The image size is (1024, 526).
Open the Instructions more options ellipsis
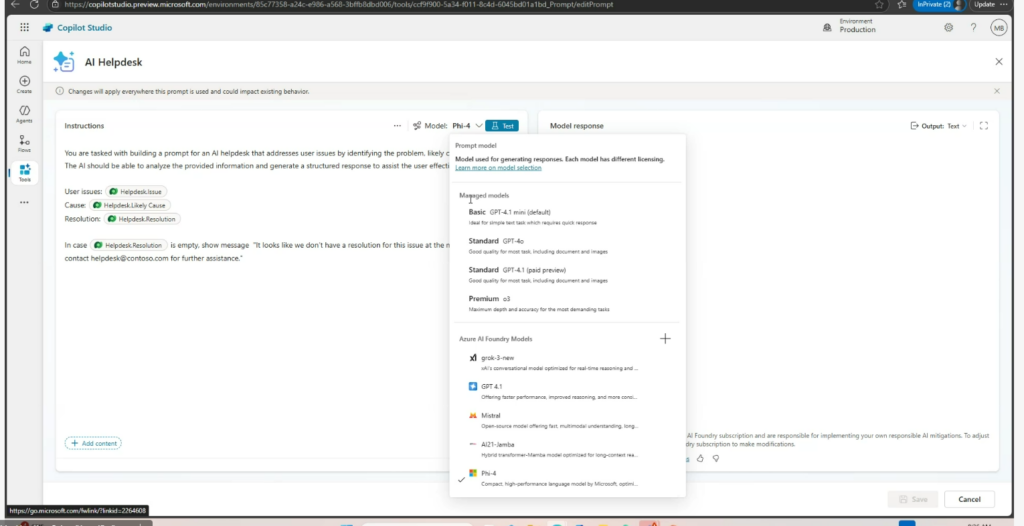(x=397, y=125)
